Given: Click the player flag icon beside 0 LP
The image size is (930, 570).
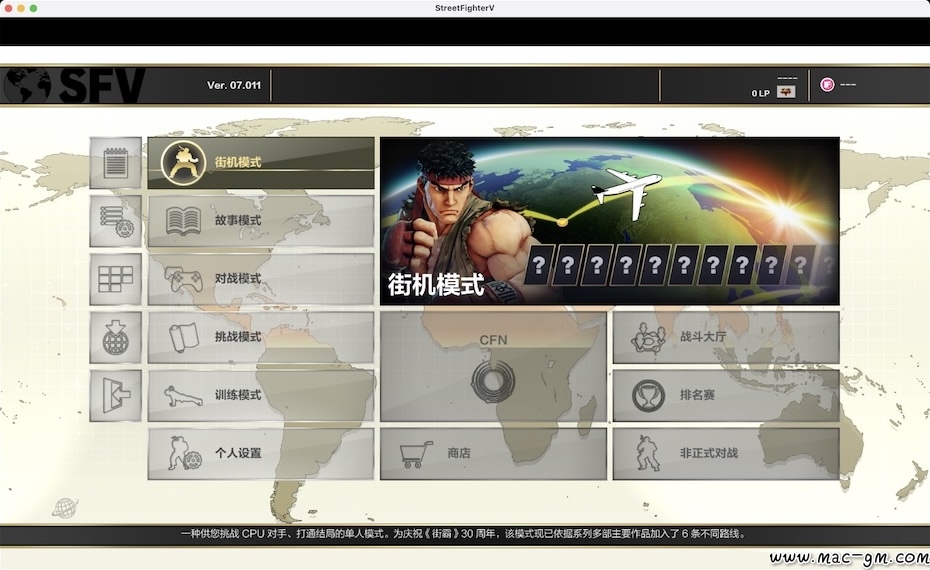Looking at the screenshot, I should coord(786,92).
